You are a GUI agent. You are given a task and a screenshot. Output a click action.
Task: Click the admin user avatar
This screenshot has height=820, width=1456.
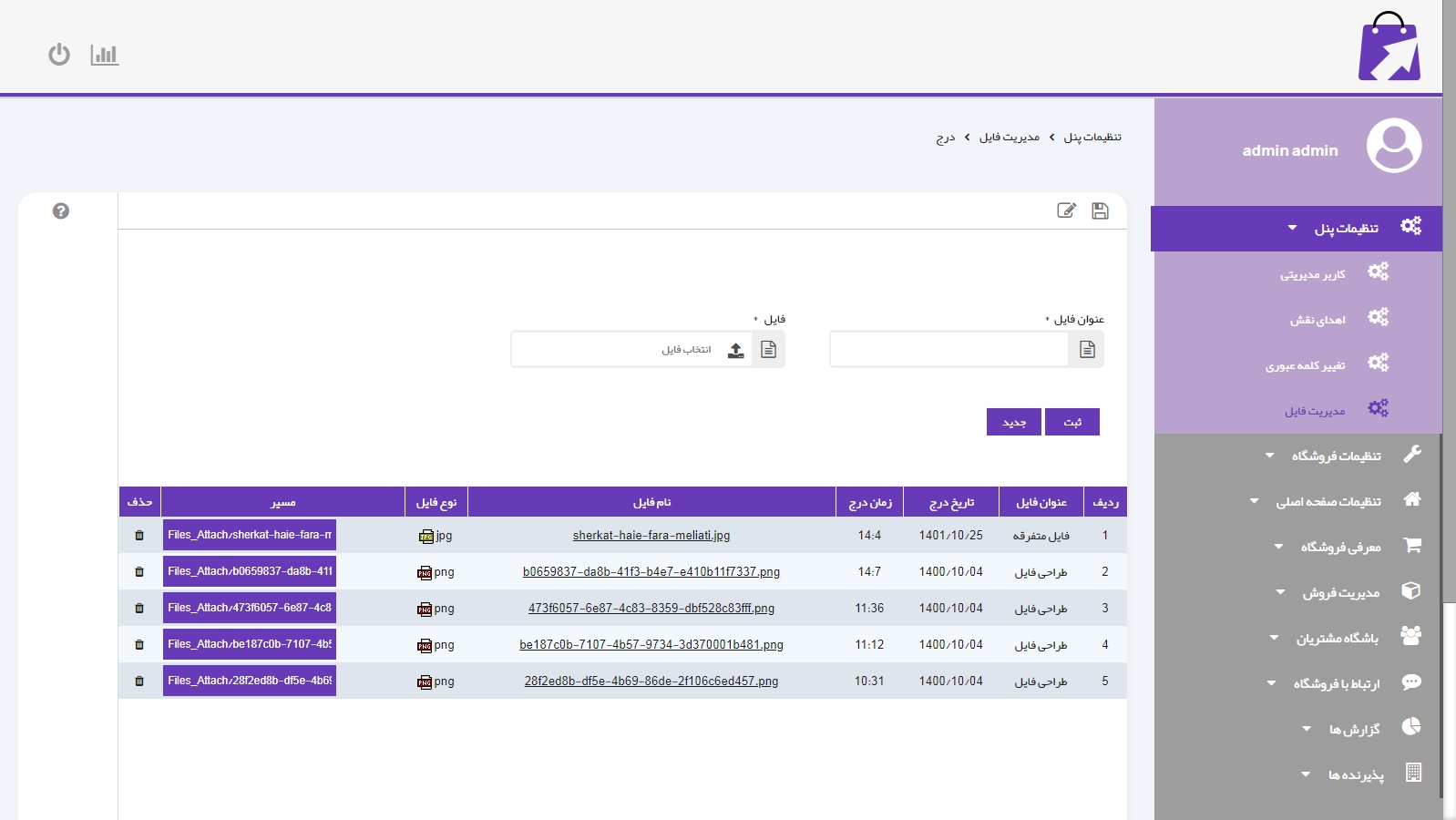coord(1394,145)
